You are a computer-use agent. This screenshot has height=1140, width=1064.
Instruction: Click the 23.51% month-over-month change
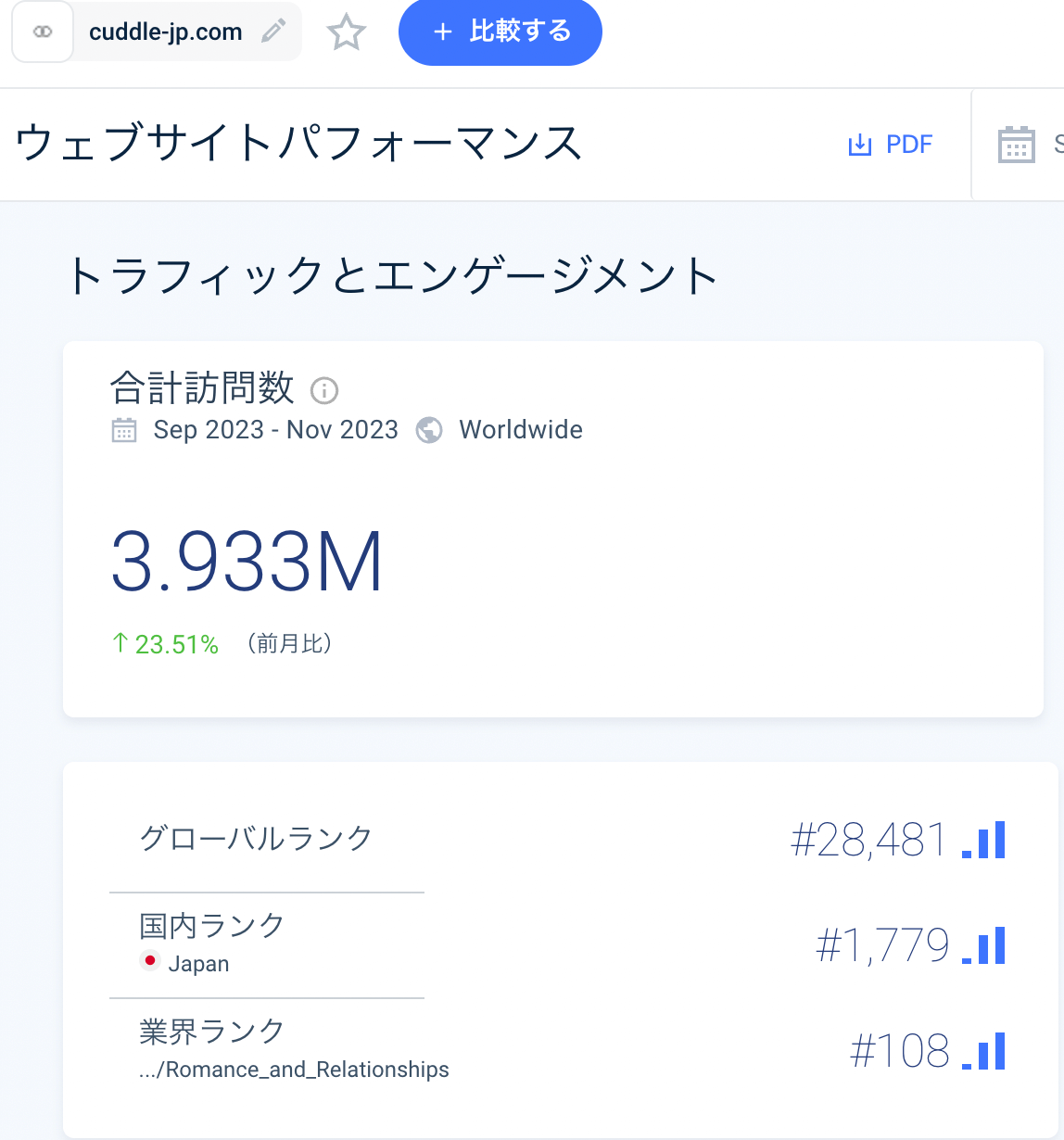[165, 644]
